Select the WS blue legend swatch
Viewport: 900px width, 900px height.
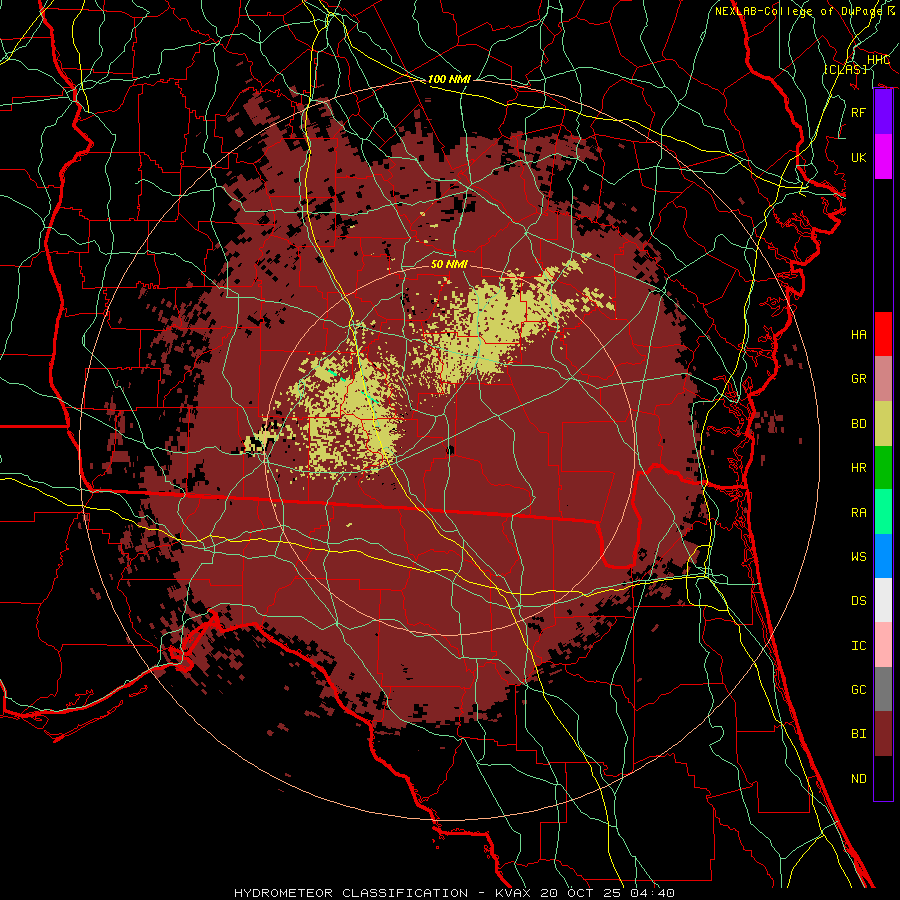pyautogui.click(x=883, y=556)
